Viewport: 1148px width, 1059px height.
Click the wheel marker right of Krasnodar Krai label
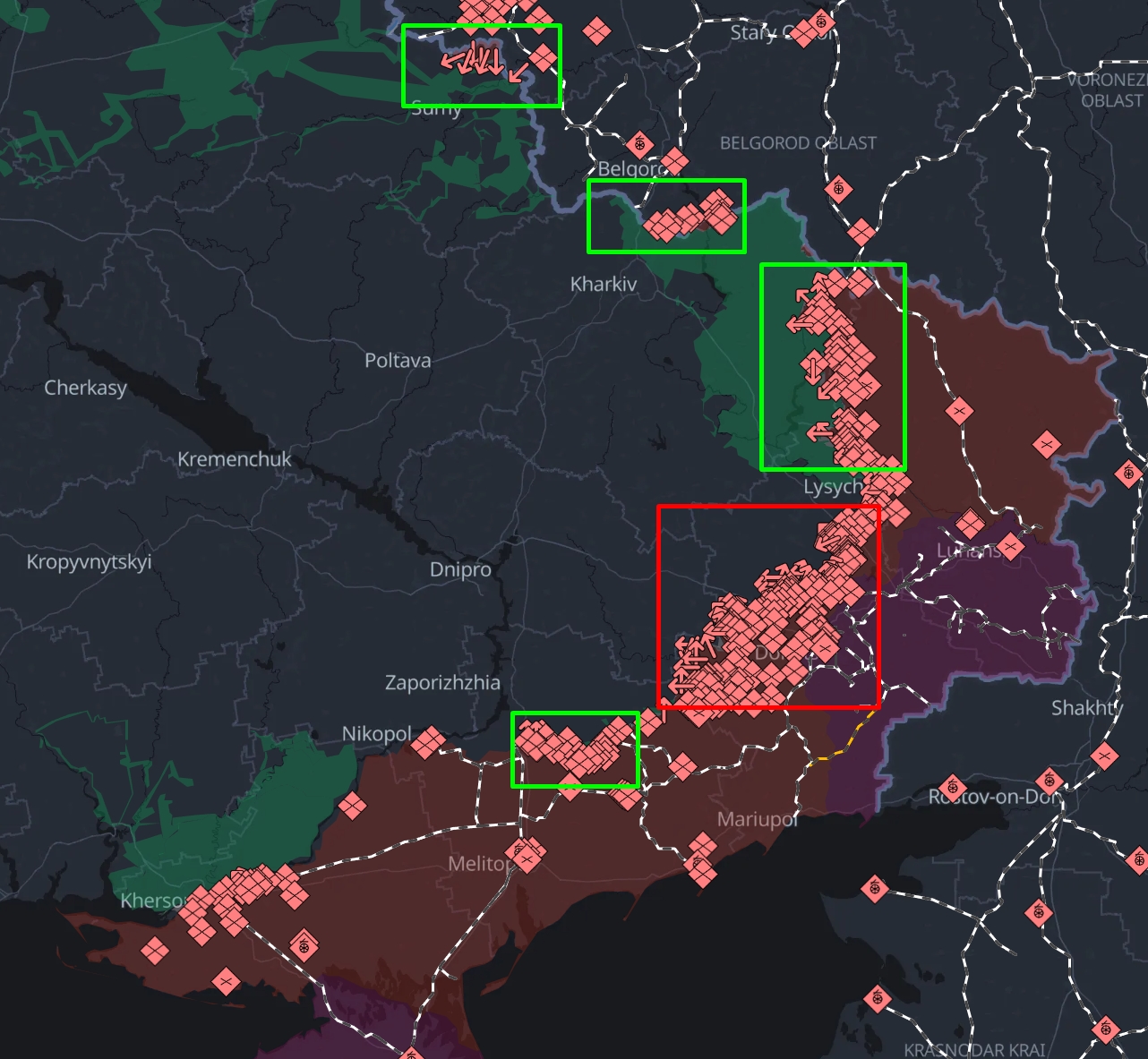coord(1107,1030)
